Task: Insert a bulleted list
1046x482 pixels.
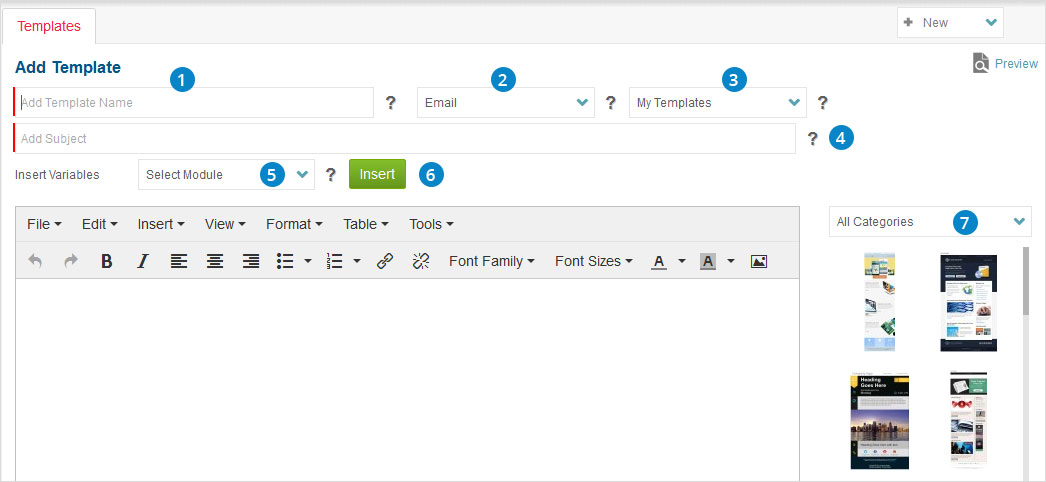Action: click(285, 261)
